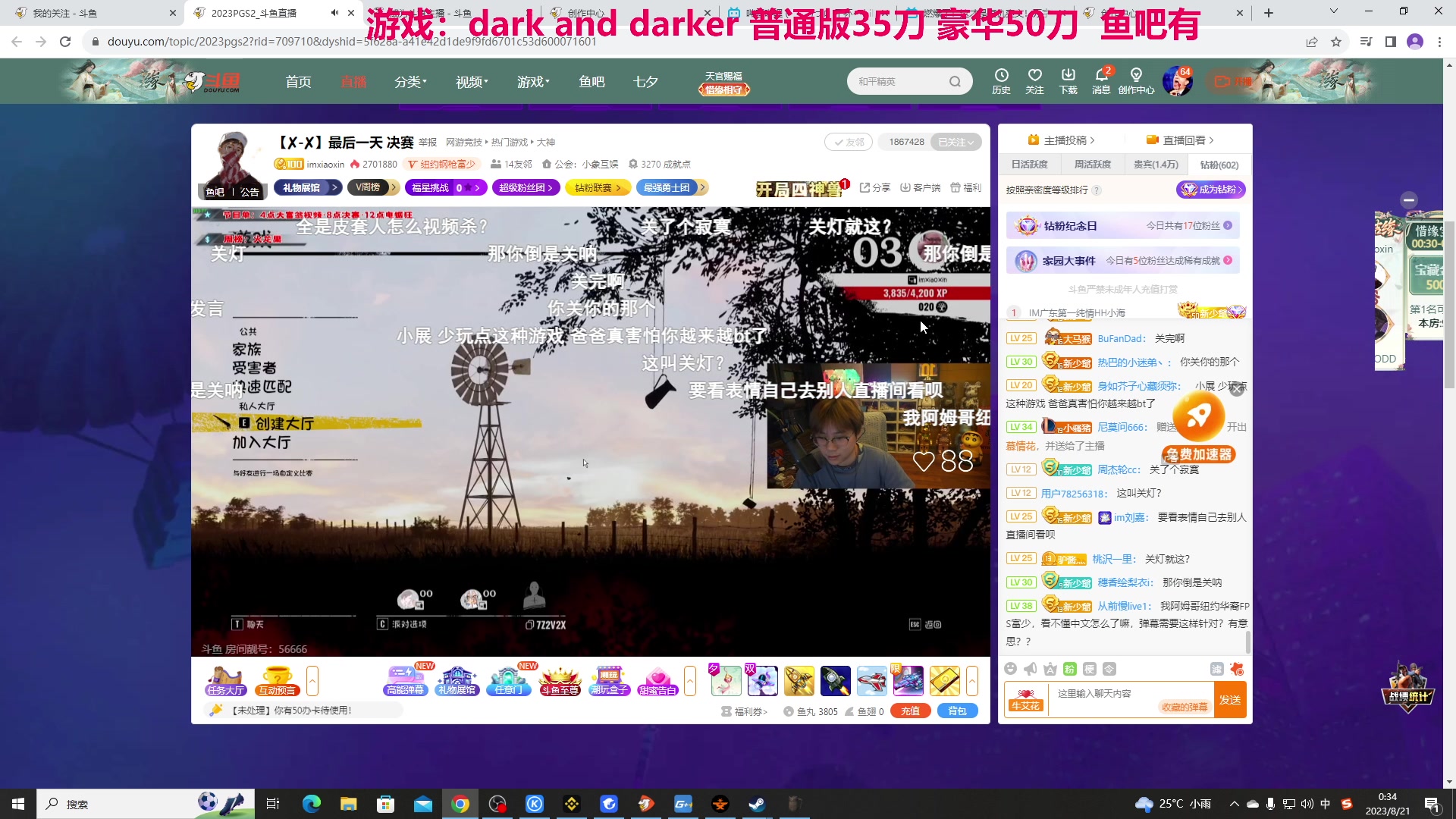Send the golden rocket gift

coord(799,680)
